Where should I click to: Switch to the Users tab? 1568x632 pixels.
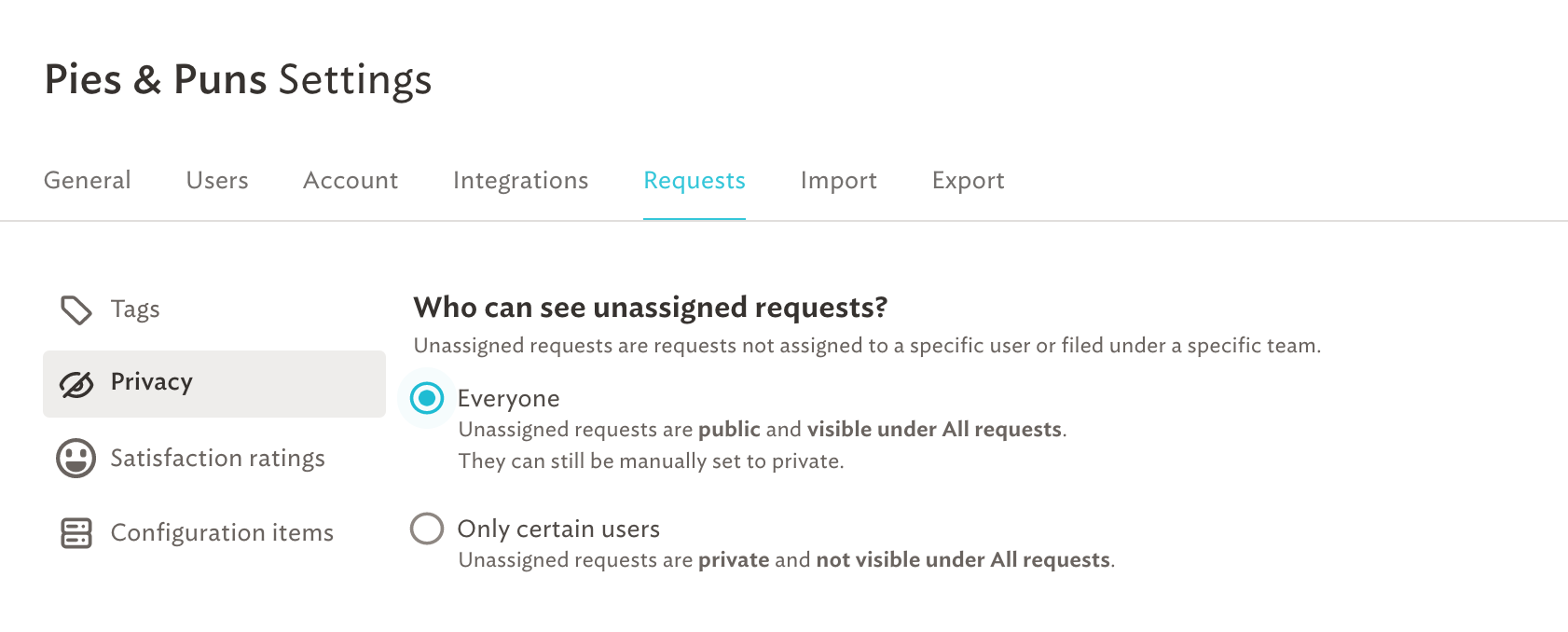tap(217, 180)
